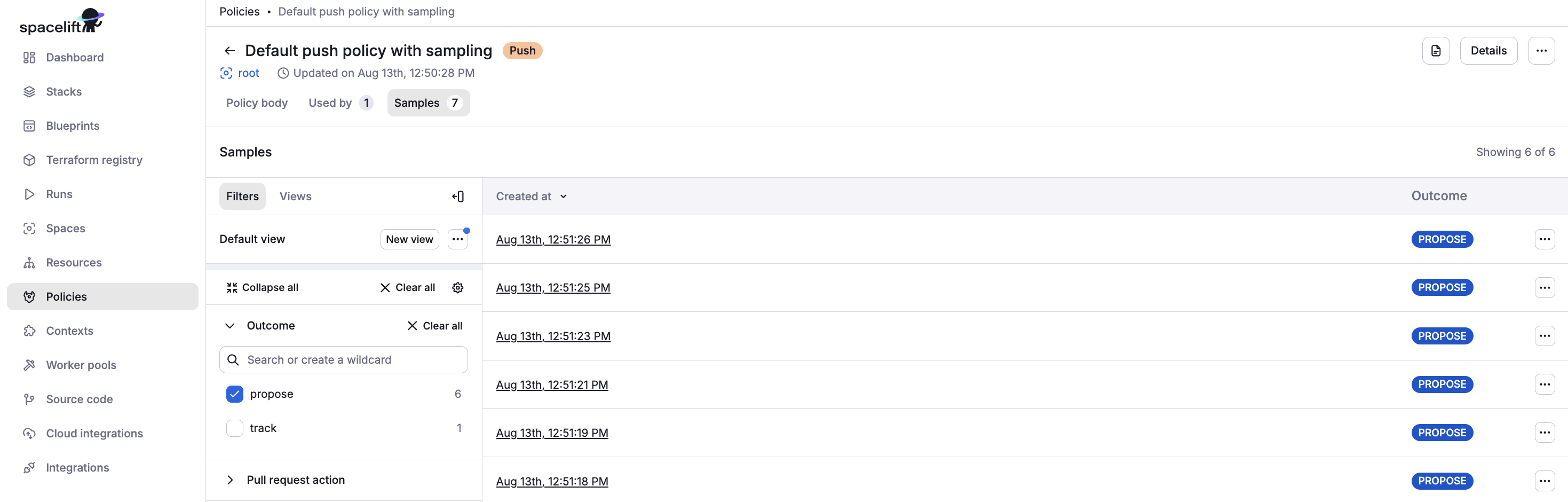Switch to the Policy body tab
Screen dimensions: 1568x502
pyautogui.click(x=257, y=103)
